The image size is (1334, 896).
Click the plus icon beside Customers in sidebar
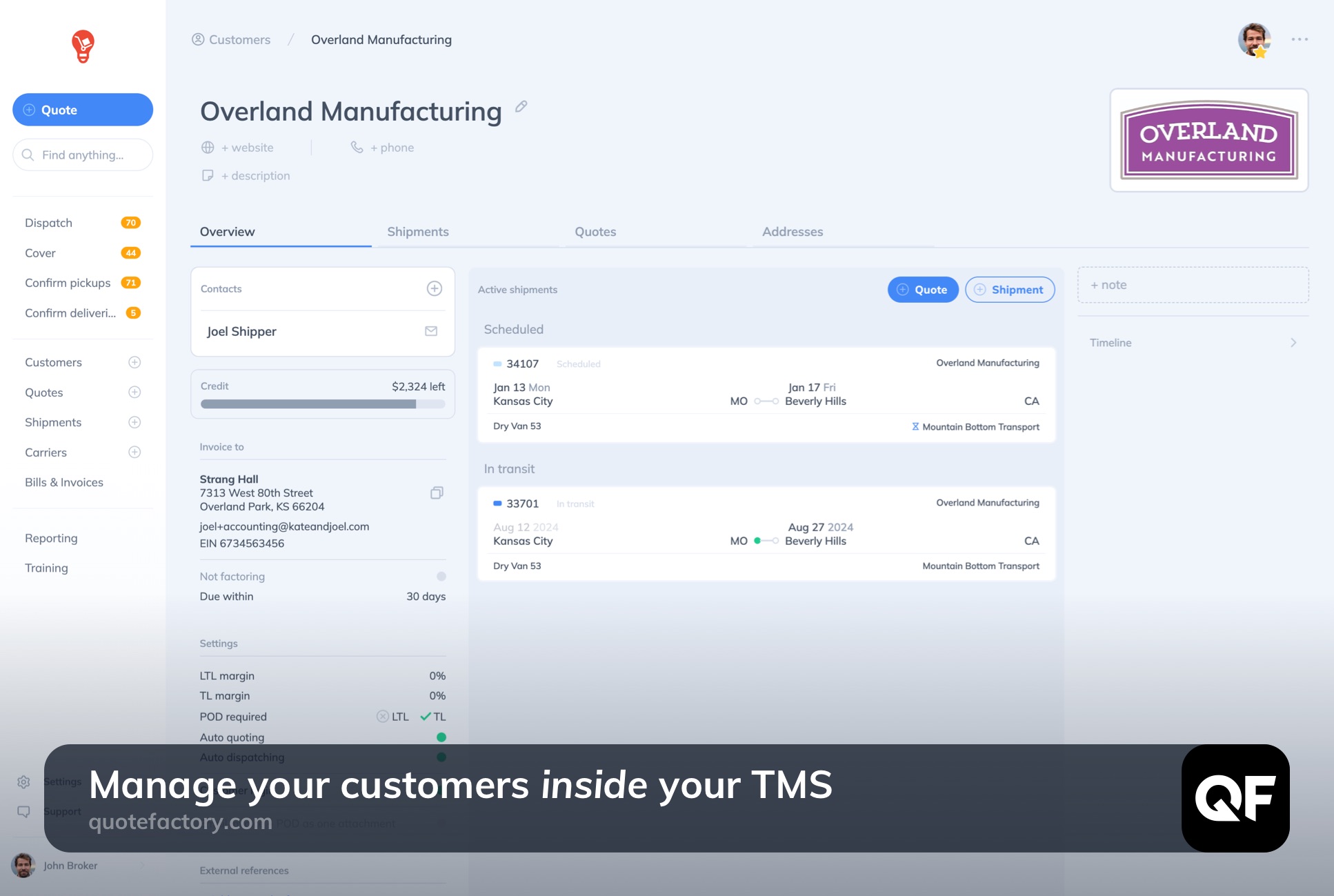pos(135,362)
